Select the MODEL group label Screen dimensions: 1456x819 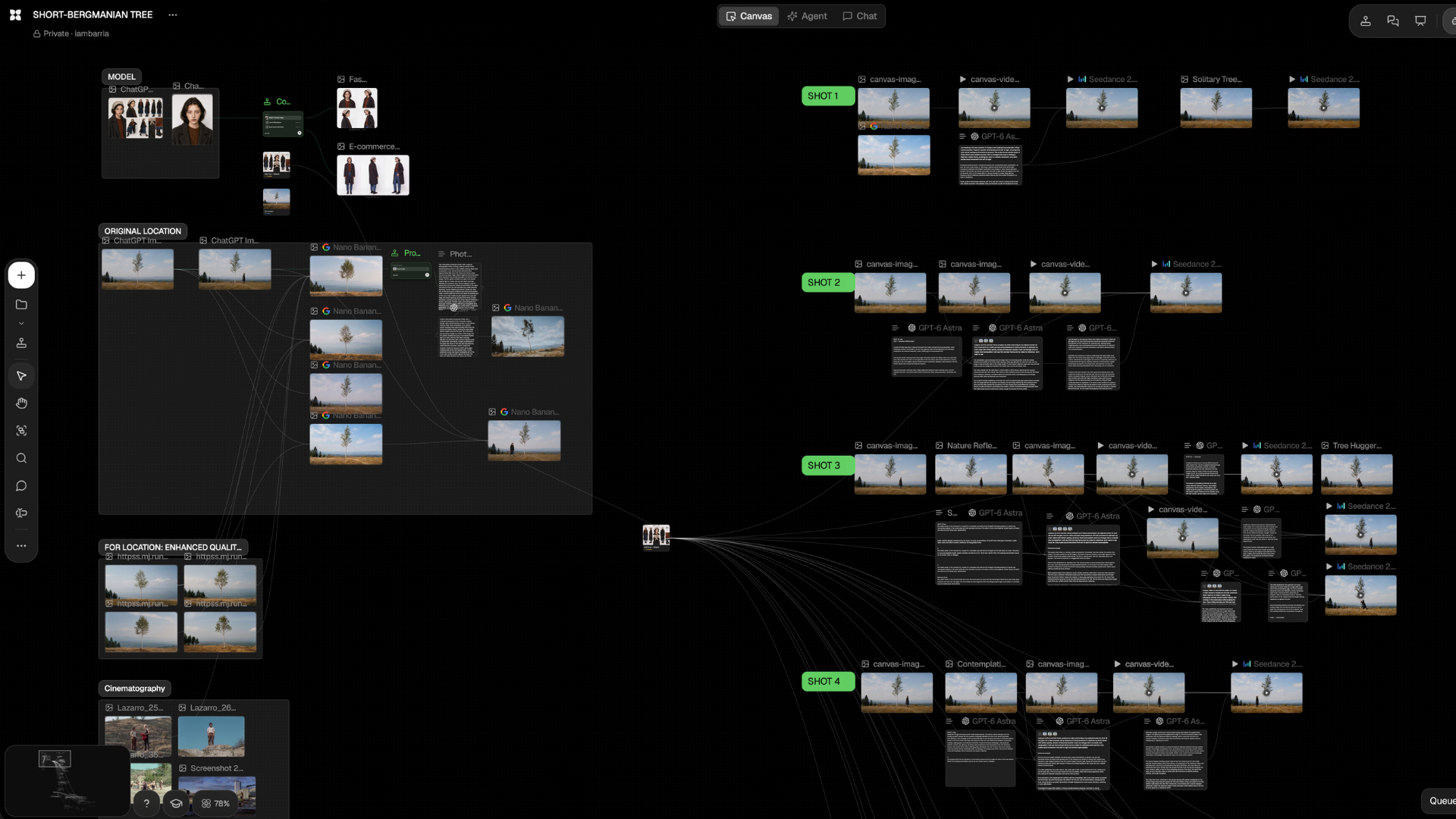pyautogui.click(x=121, y=77)
